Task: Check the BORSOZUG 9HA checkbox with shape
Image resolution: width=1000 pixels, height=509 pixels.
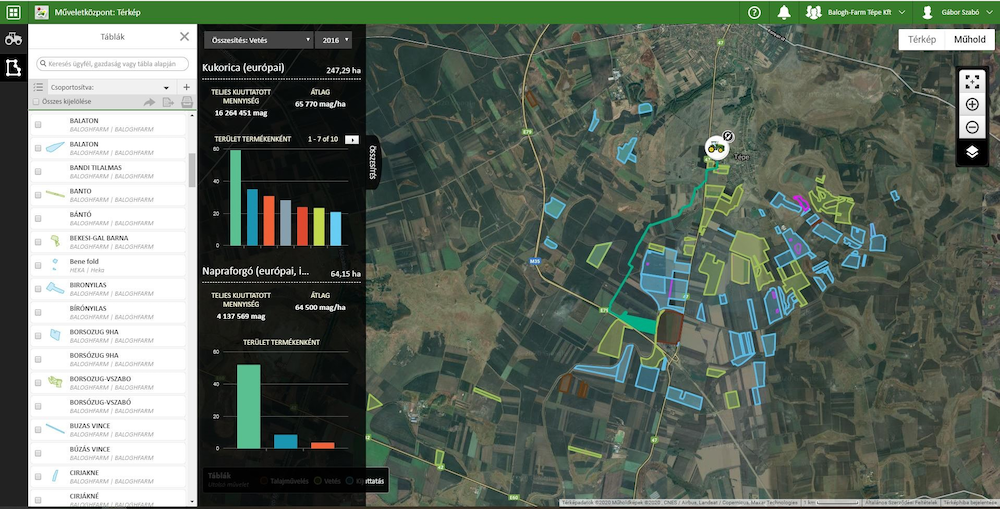Action: click(38, 336)
